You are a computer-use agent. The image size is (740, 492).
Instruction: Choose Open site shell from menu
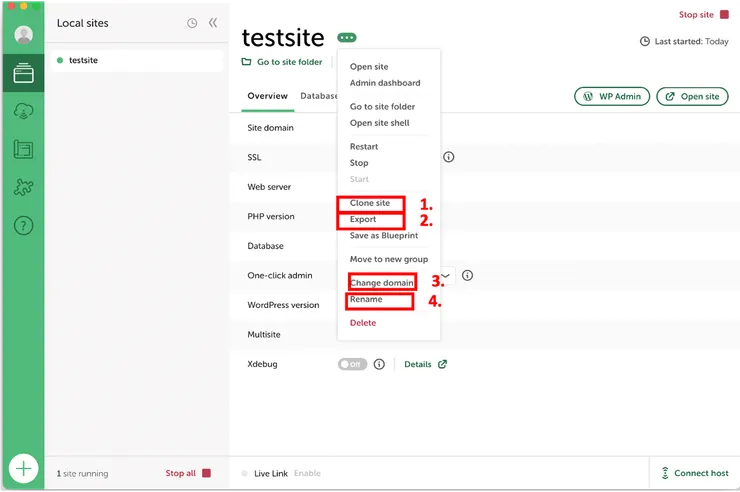tap(379, 123)
